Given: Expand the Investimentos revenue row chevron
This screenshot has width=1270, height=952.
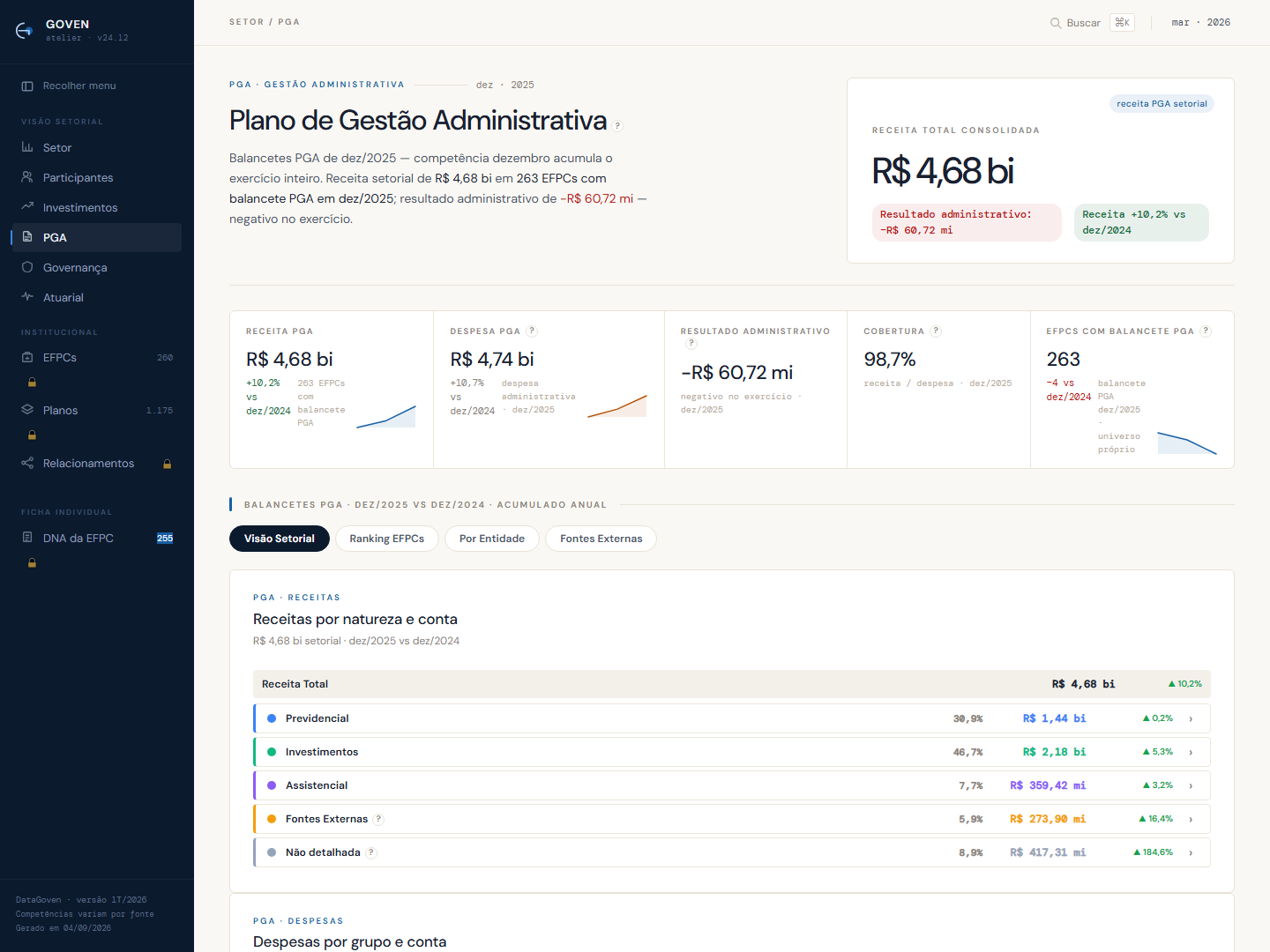Looking at the screenshot, I should coord(1191,752).
